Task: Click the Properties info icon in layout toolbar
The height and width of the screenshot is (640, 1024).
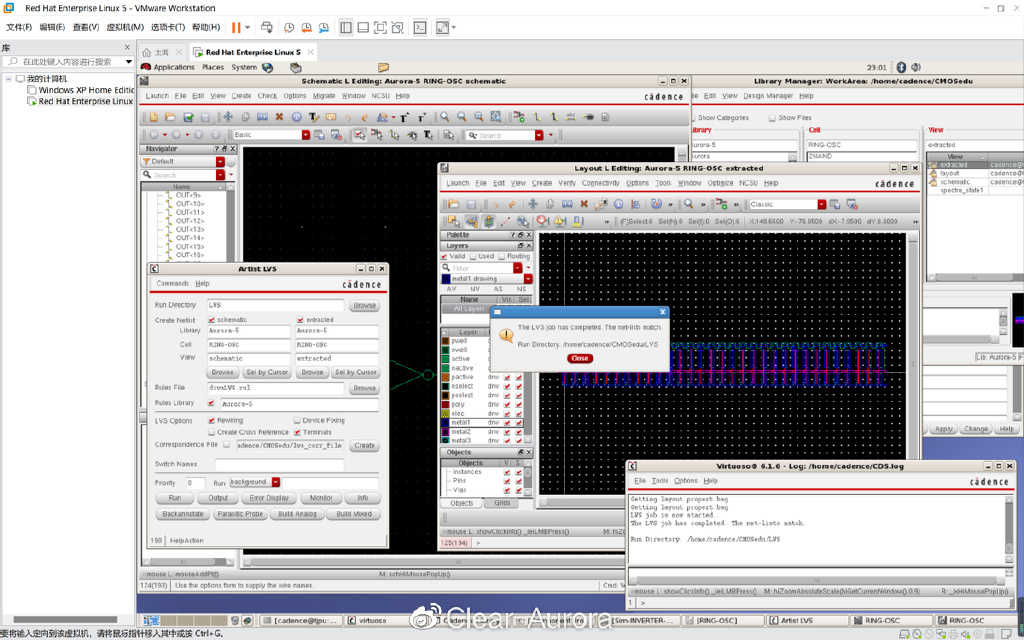Action: click(618, 204)
